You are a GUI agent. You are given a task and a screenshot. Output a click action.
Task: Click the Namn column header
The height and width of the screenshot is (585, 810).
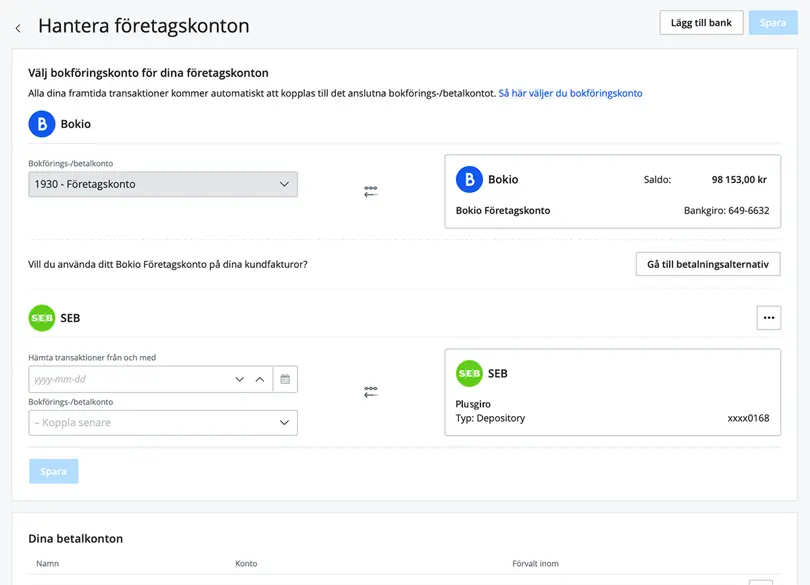click(x=48, y=563)
